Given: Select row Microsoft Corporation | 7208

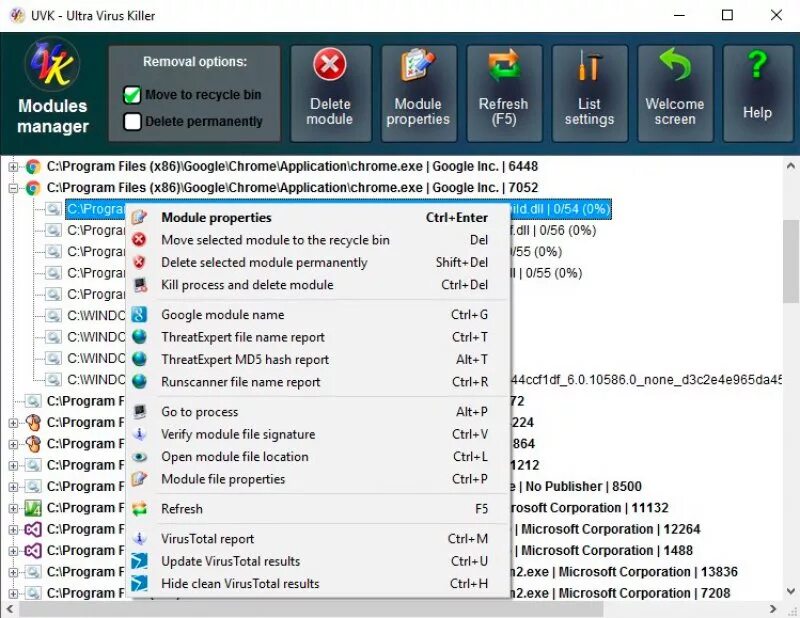Looking at the screenshot, I should click(x=389, y=593).
